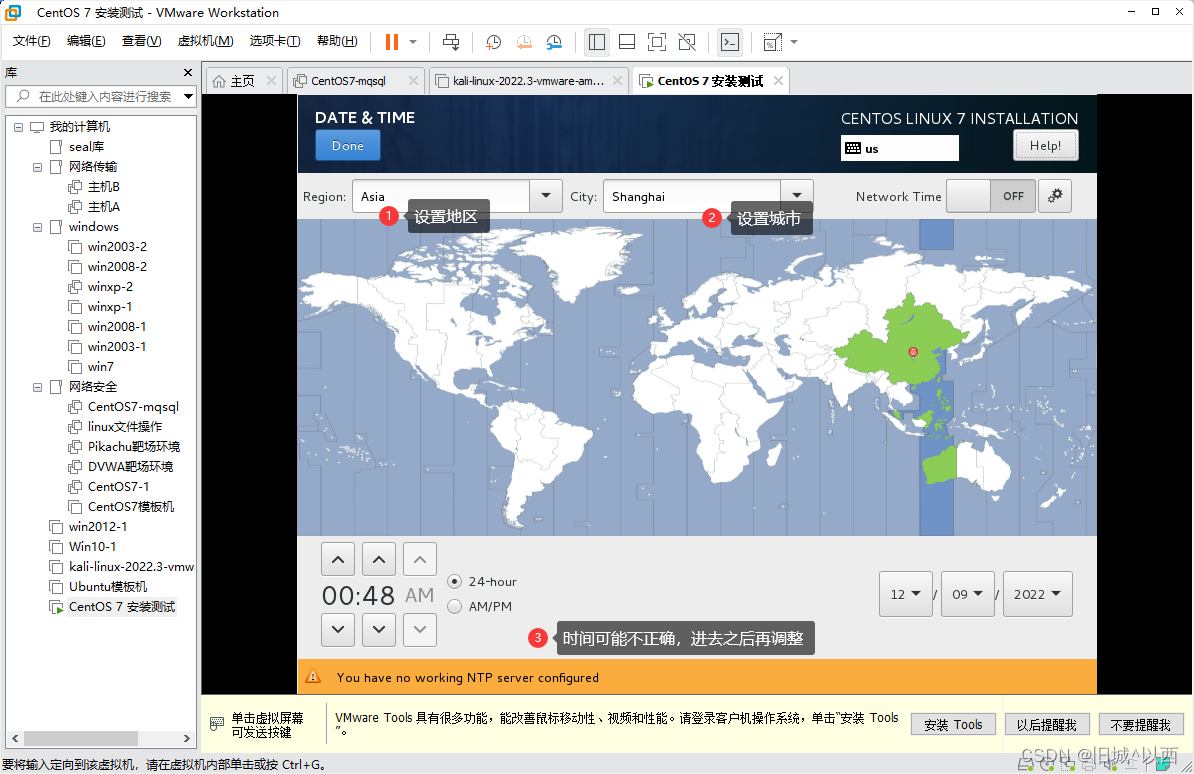The width and height of the screenshot is (1194, 774).
Task: Open the snapshot manager icon
Action: [x=554, y=42]
